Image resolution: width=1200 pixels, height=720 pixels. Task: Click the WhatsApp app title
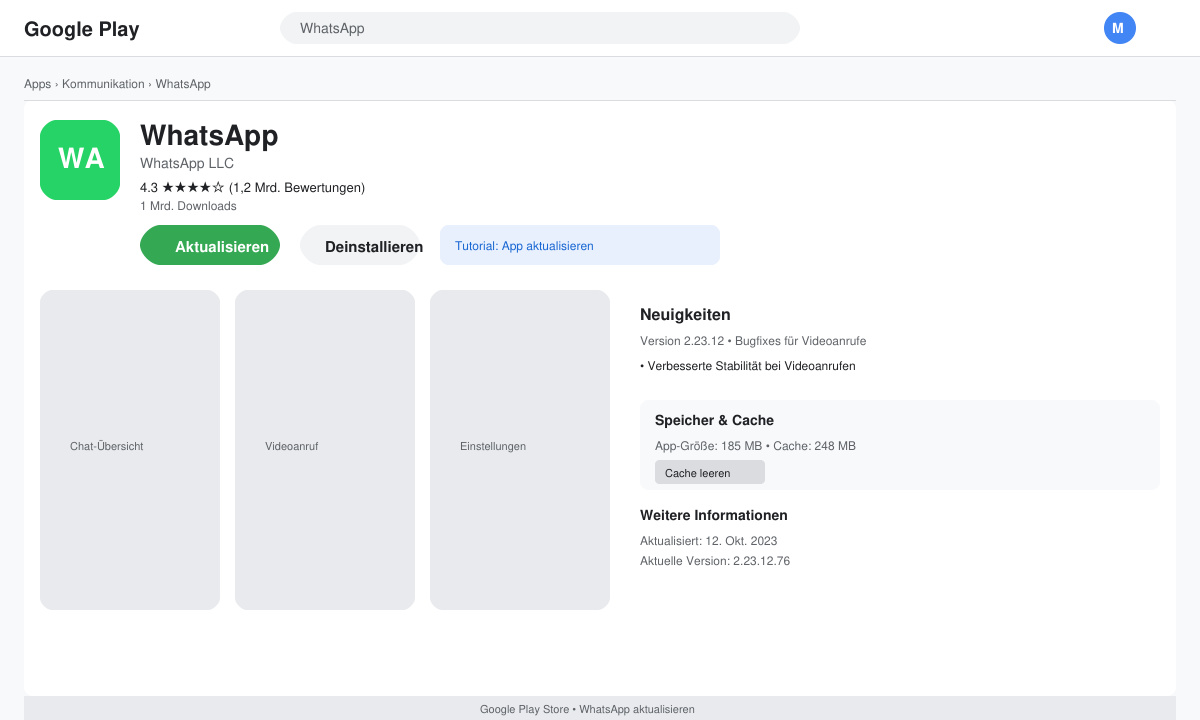coord(209,135)
